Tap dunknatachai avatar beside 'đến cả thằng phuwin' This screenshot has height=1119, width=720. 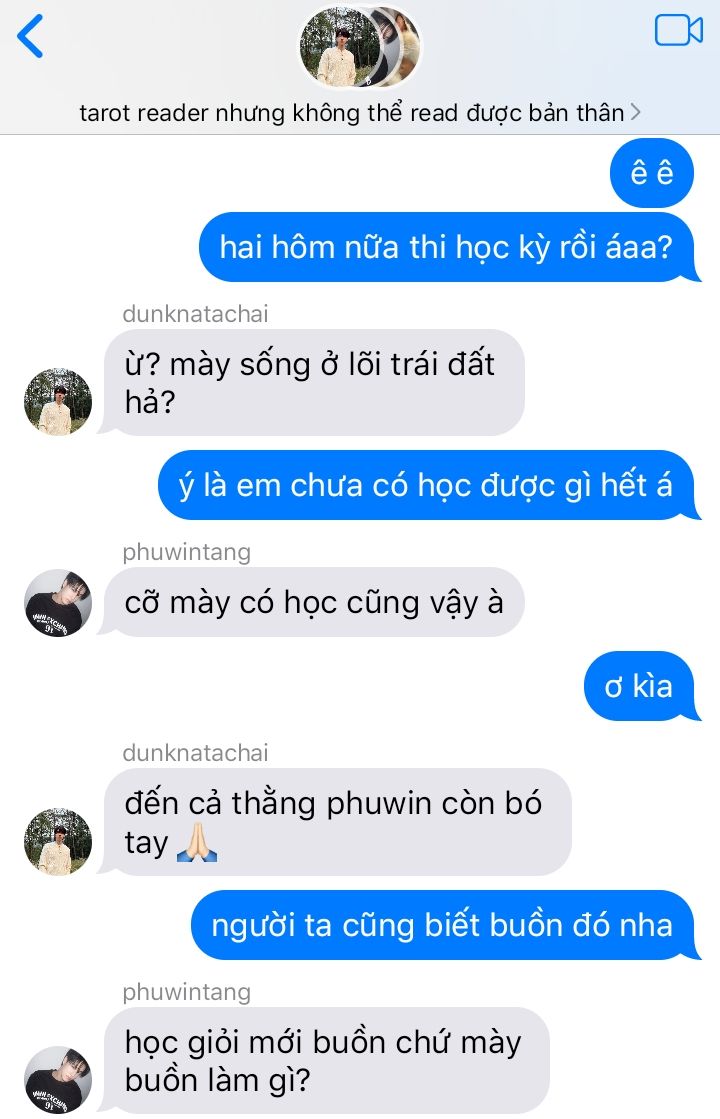pyautogui.click(x=58, y=841)
